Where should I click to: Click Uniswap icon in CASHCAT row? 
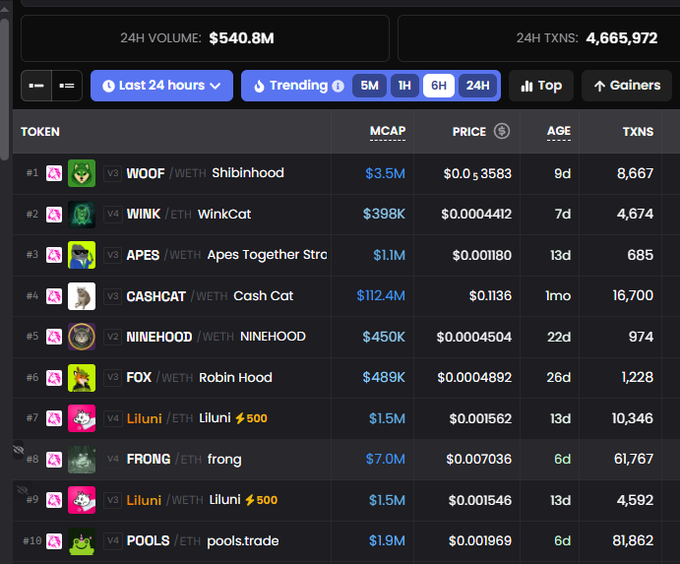tap(54, 296)
